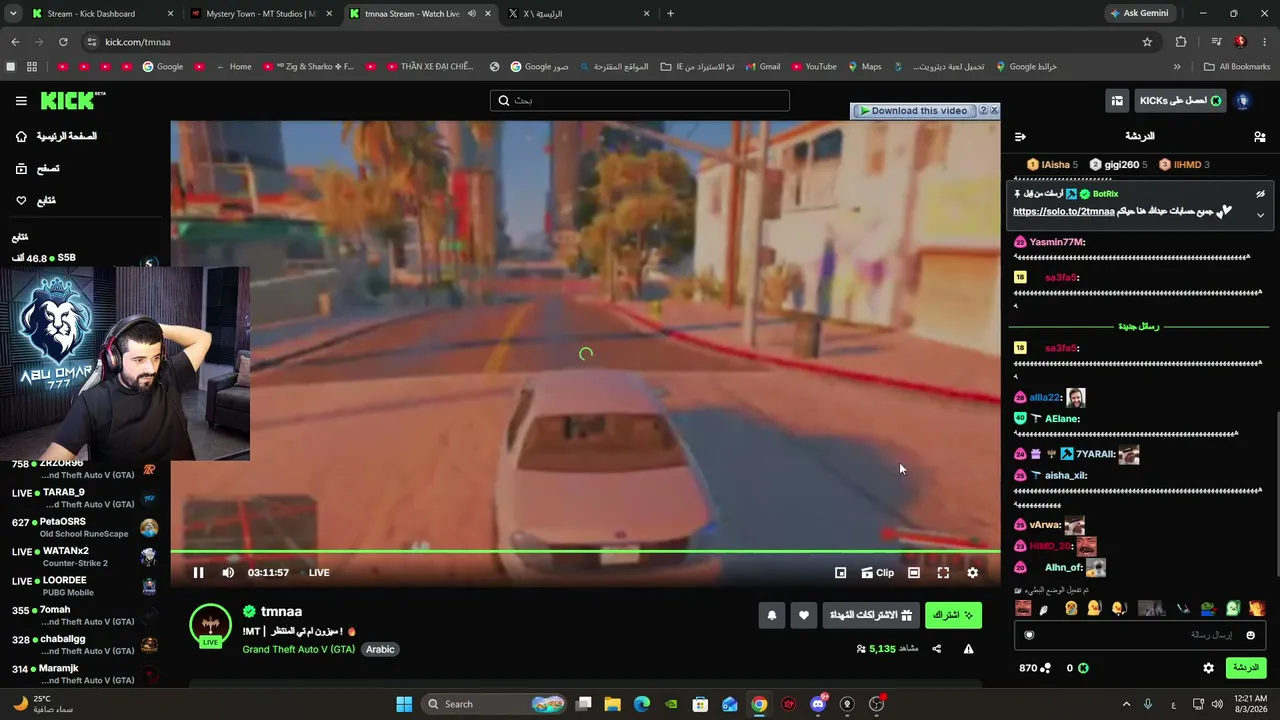The image size is (1280, 720).
Task: Open TARAB_9 live channel in sidebar
Action: coord(84,498)
